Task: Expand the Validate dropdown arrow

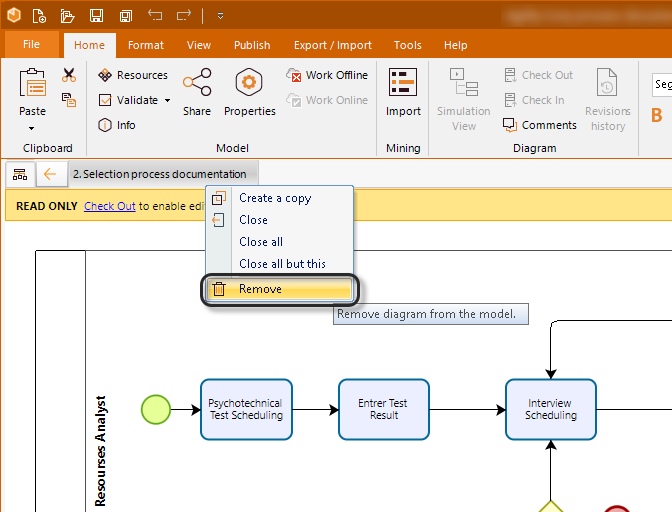Action: tap(168, 100)
